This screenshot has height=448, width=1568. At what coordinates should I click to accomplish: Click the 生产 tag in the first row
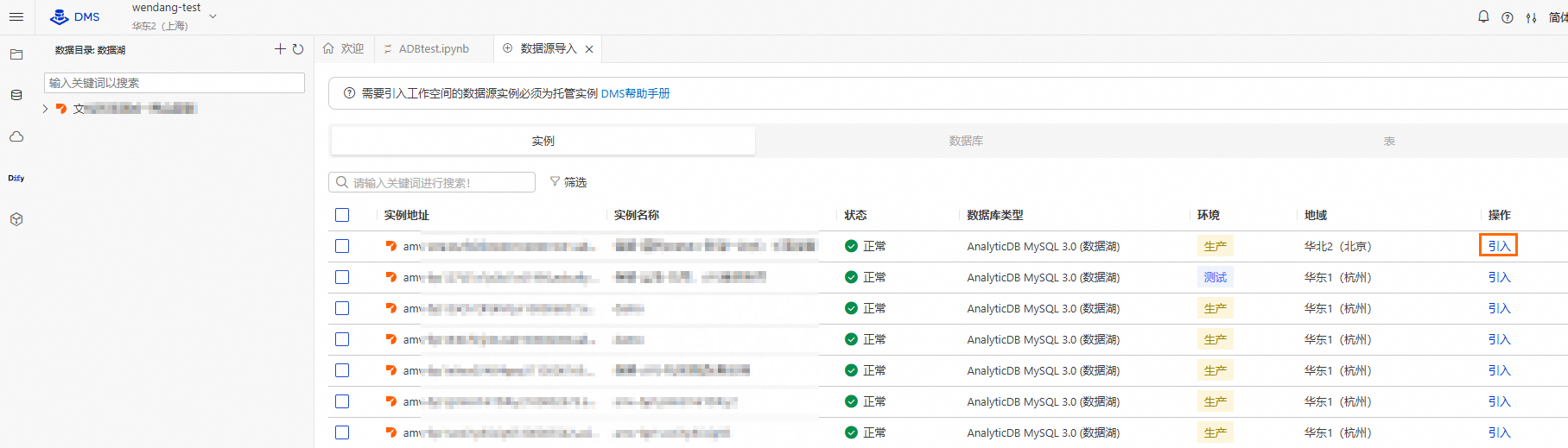[x=1215, y=246]
